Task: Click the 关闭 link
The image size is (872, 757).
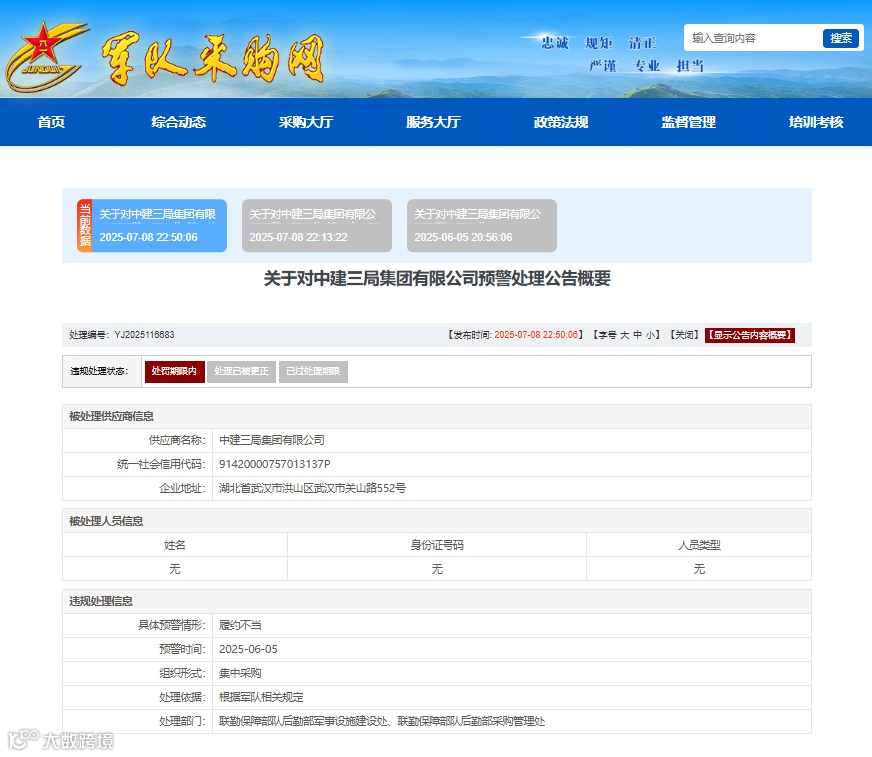Action: 684,335
